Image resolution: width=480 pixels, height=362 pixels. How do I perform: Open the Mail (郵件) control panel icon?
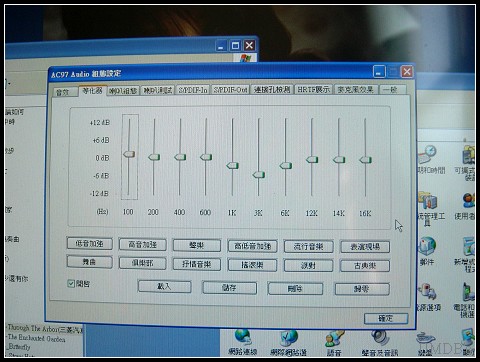(427, 246)
